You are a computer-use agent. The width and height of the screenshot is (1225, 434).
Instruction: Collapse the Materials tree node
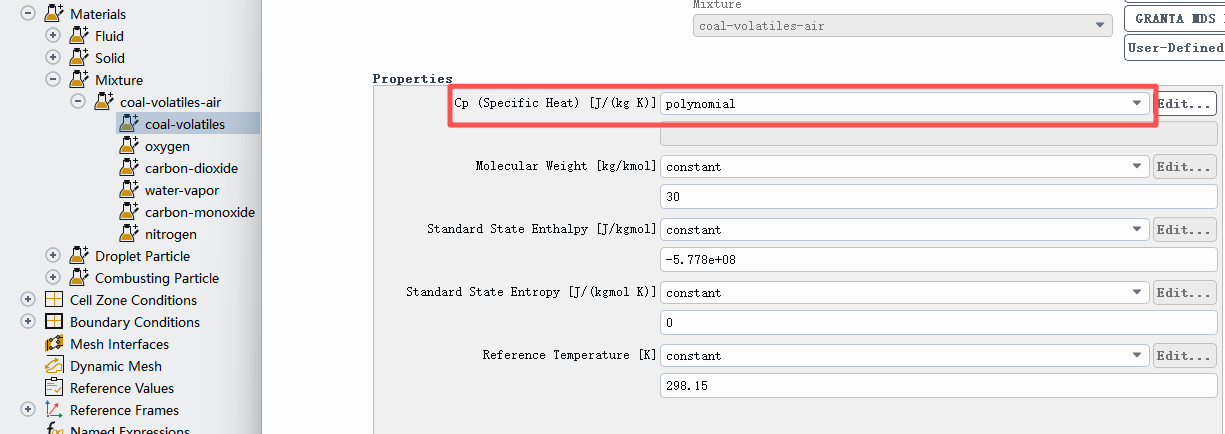[28, 14]
